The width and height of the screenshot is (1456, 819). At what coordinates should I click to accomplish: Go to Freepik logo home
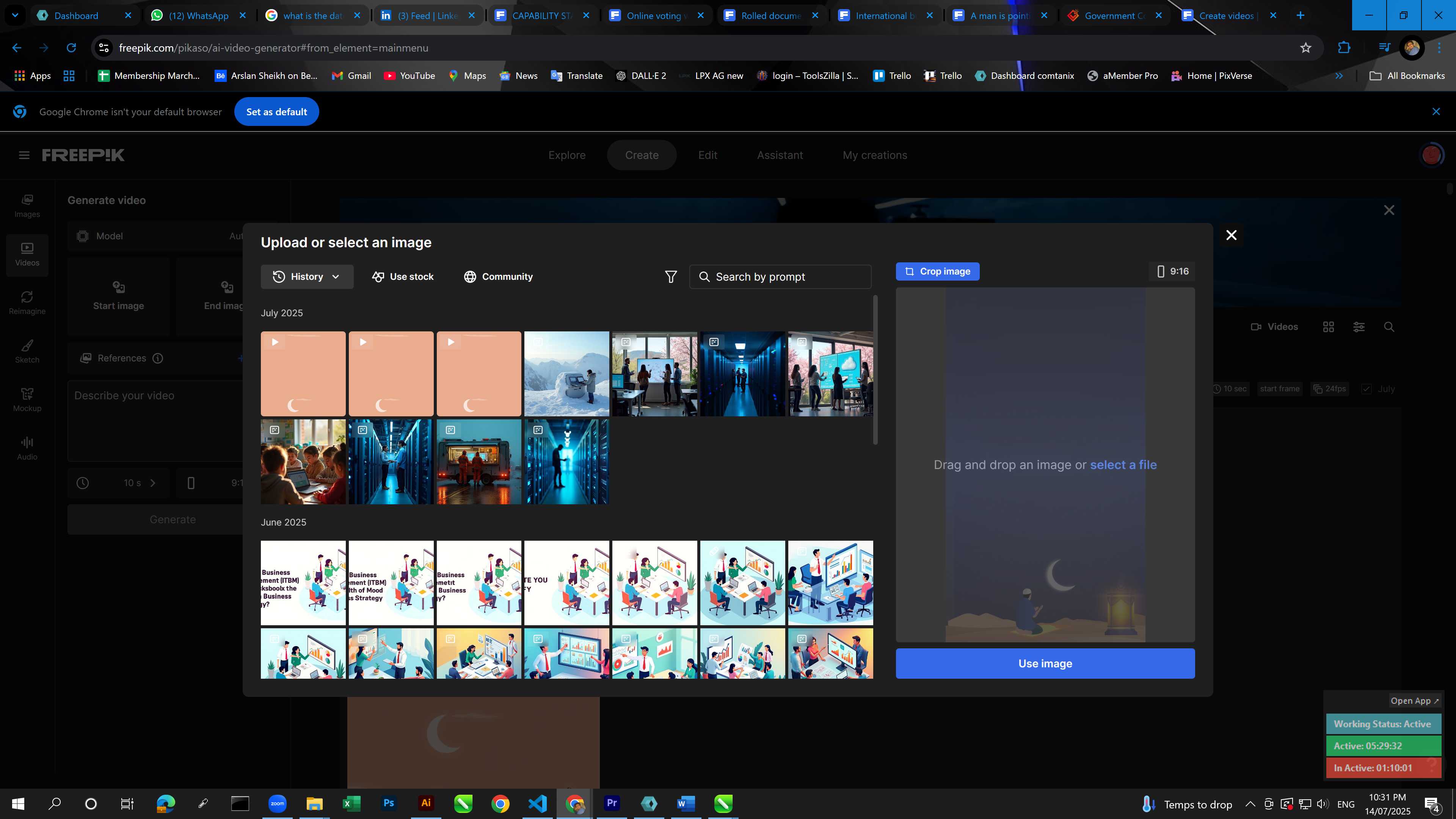point(83,155)
